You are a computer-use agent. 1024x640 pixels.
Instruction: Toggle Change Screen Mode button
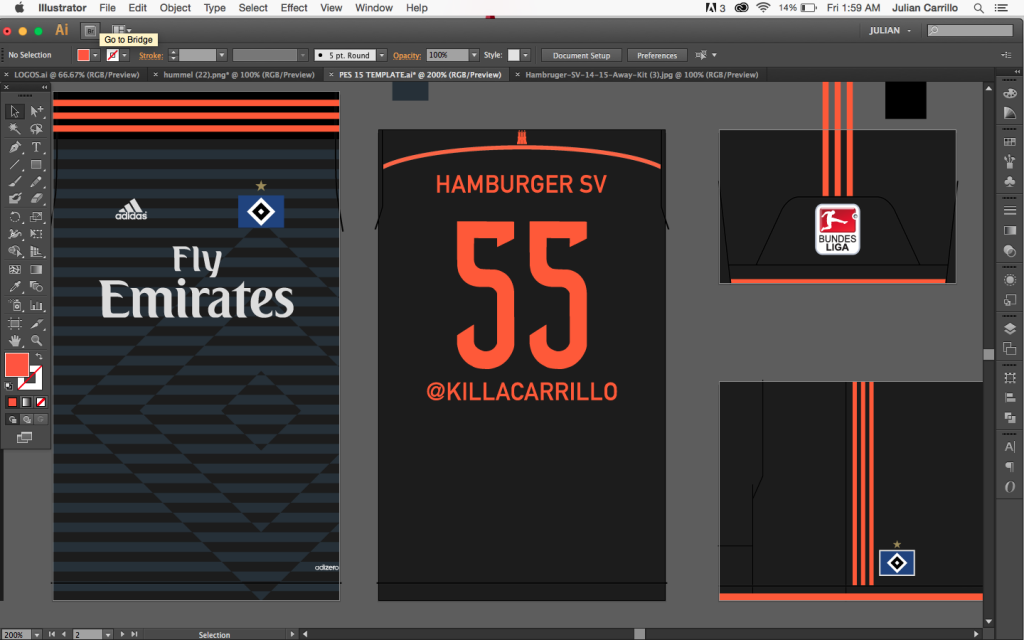point(24,438)
